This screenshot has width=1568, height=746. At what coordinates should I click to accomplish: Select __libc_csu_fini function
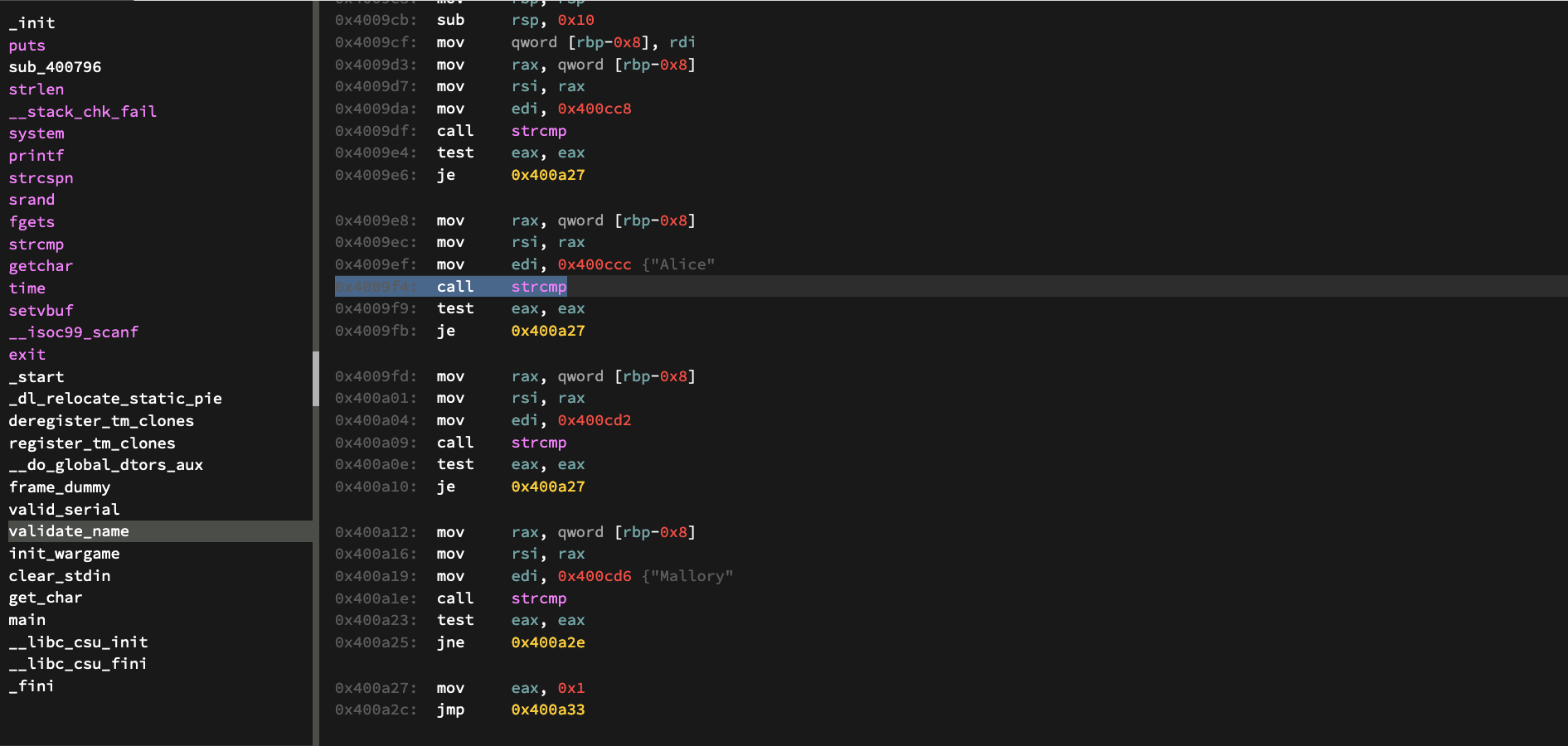(78, 664)
